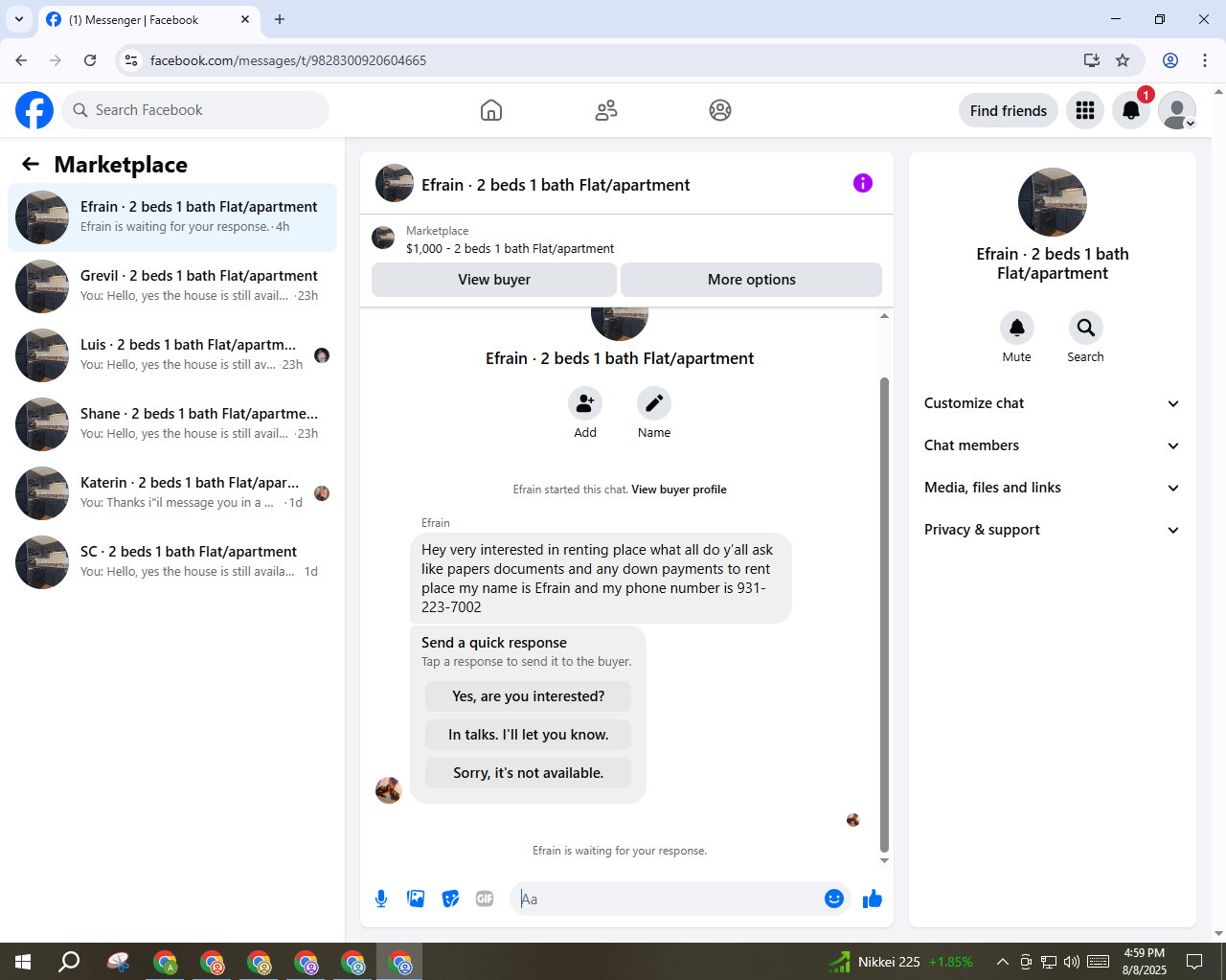Open the Chrome profile icon

click(x=1170, y=60)
